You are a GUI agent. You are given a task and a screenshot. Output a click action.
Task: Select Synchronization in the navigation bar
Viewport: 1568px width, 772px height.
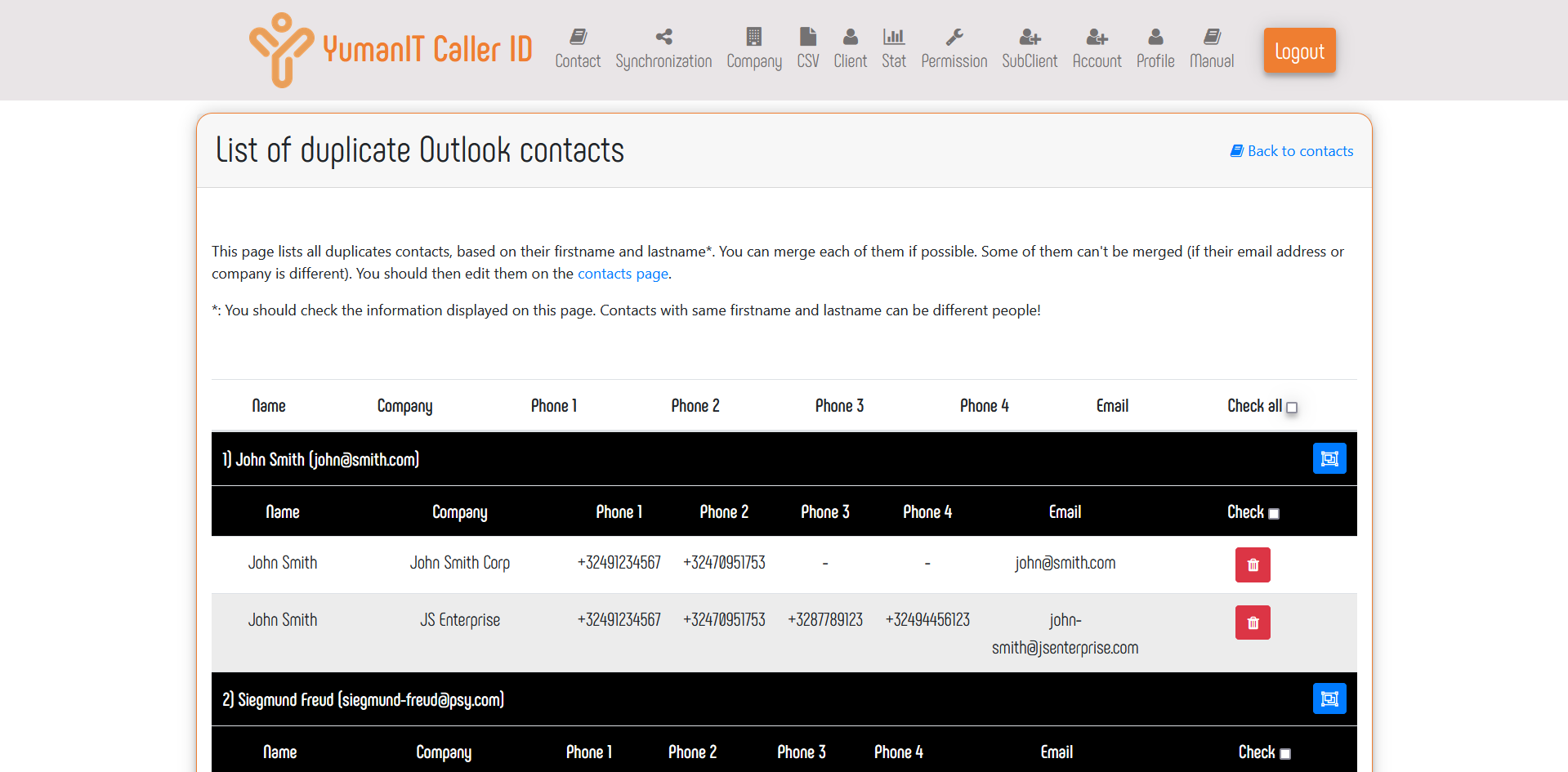coord(663,61)
